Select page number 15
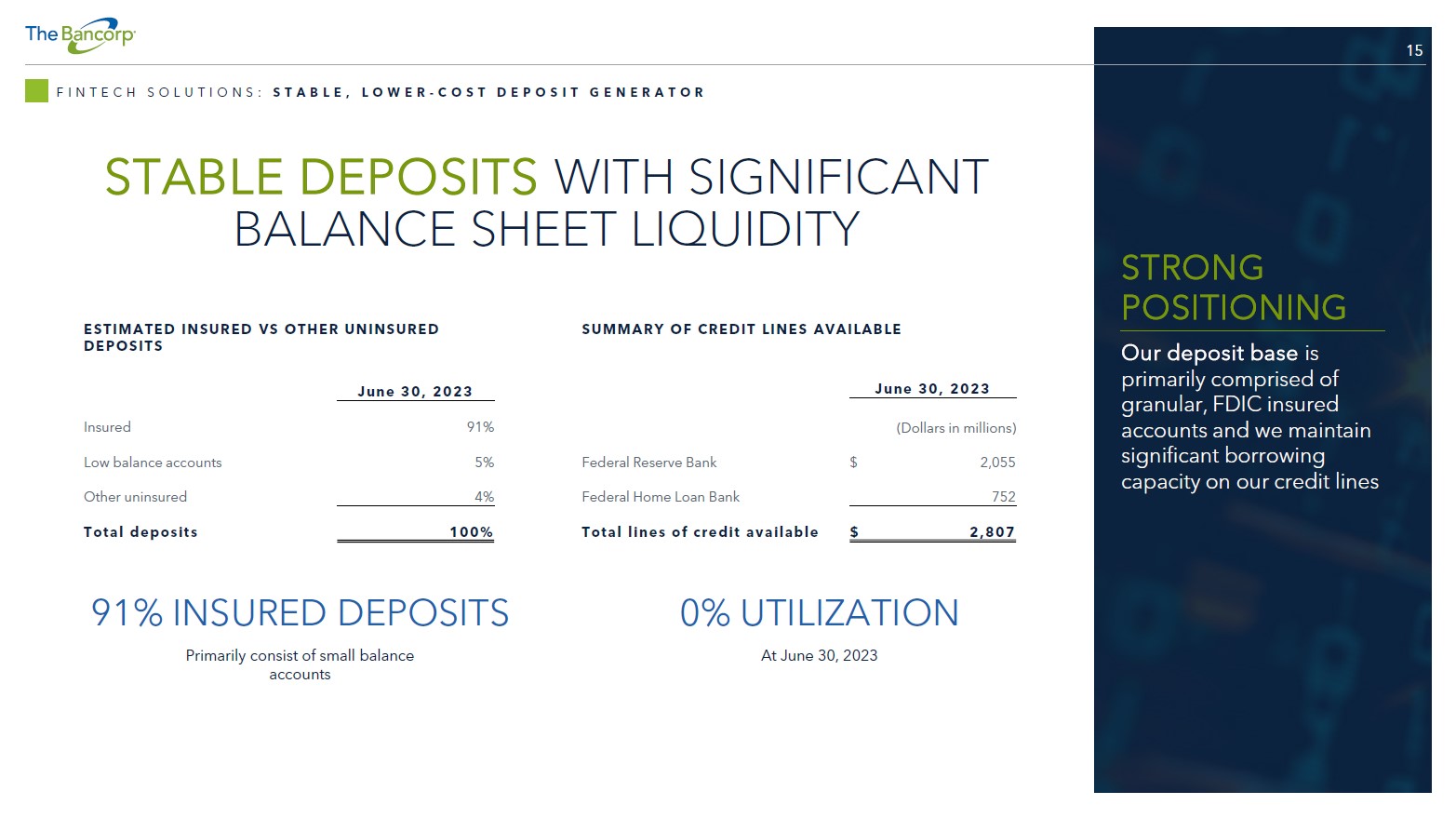 pyautogui.click(x=1414, y=51)
